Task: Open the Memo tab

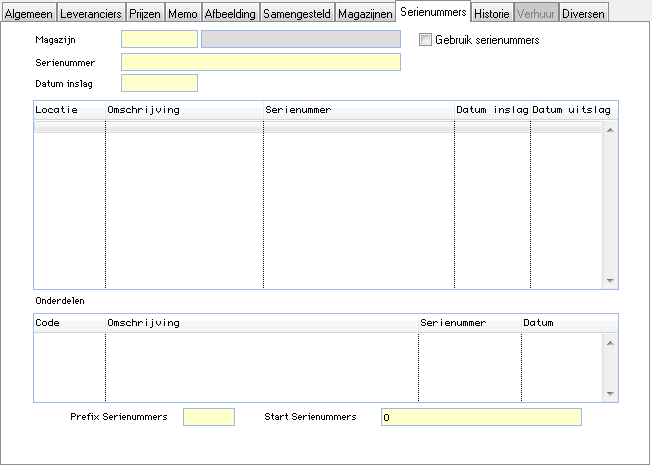Action: (x=182, y=14)
